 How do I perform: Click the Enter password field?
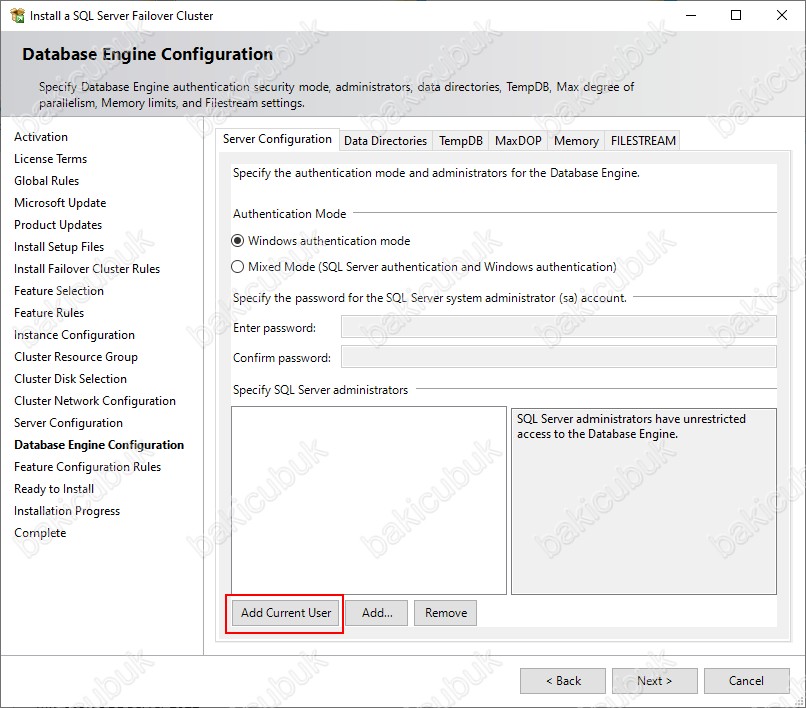pos(559,327)
